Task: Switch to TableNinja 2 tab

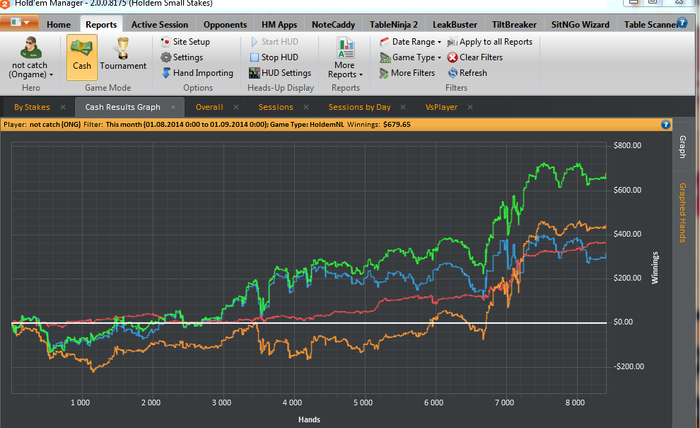Action: (393, 25)
